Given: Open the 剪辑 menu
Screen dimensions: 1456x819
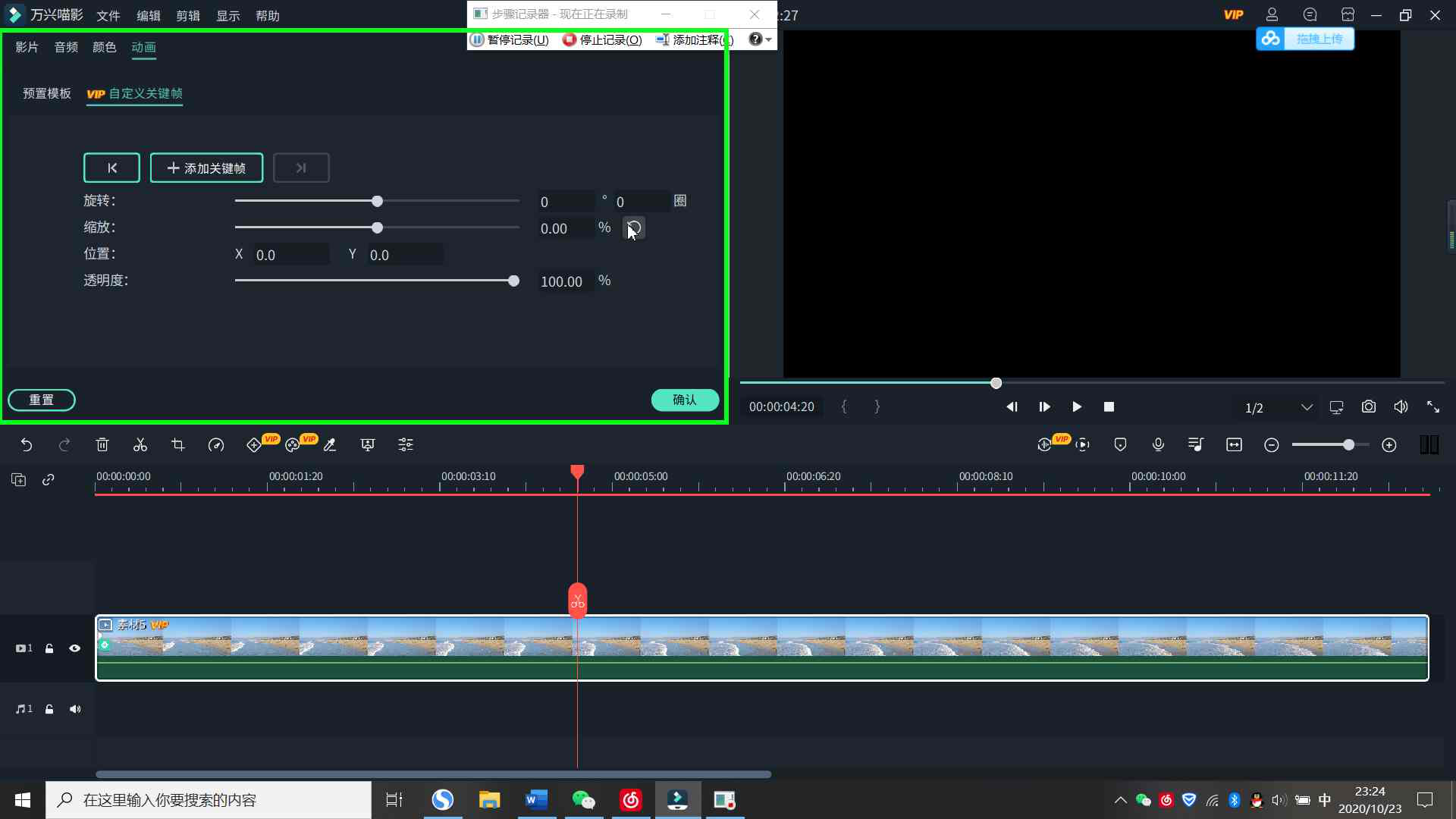Looking at the screenshot, I should [x=188, y=15].
